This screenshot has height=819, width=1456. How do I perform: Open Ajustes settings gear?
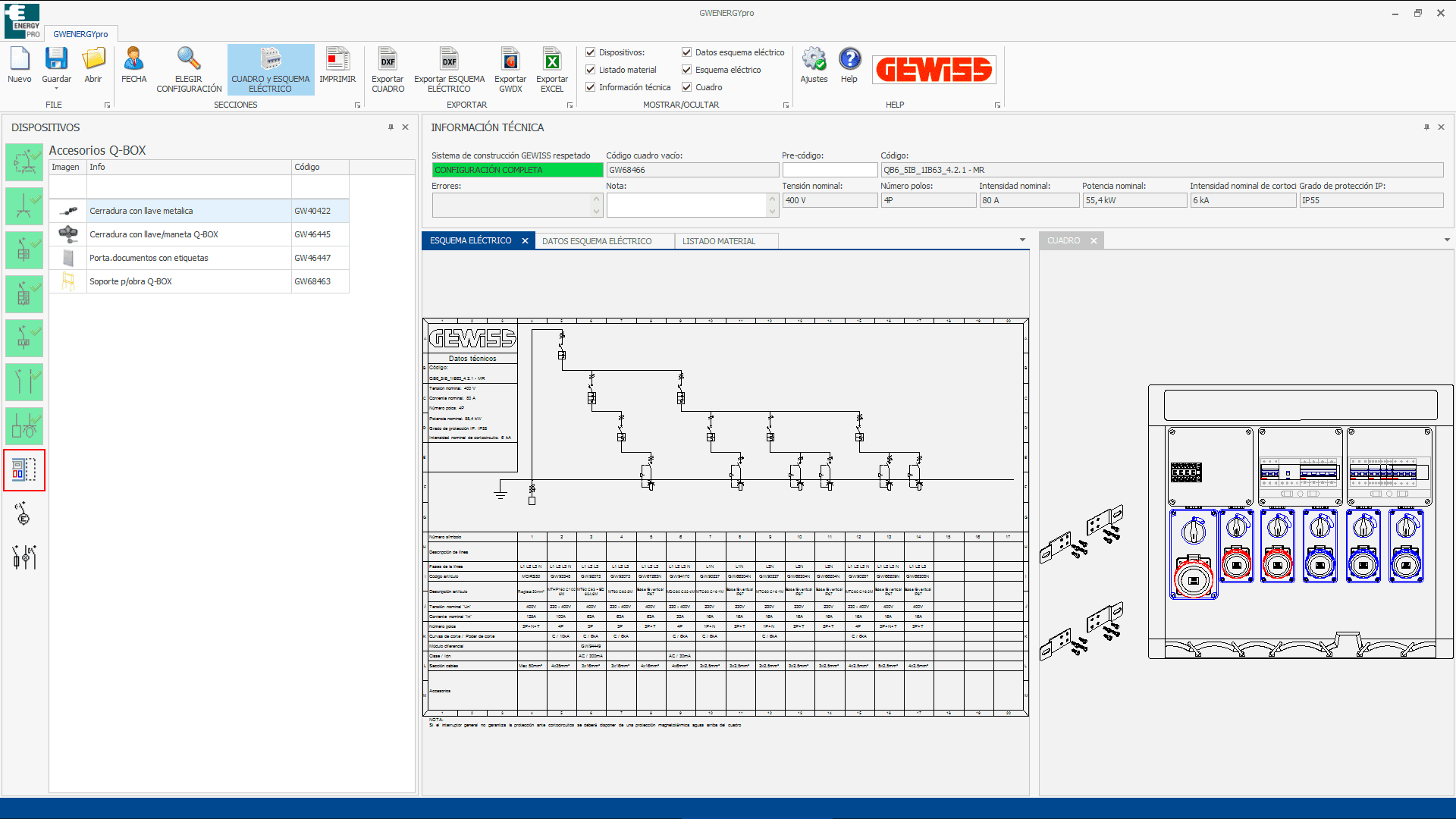(814, 59)
